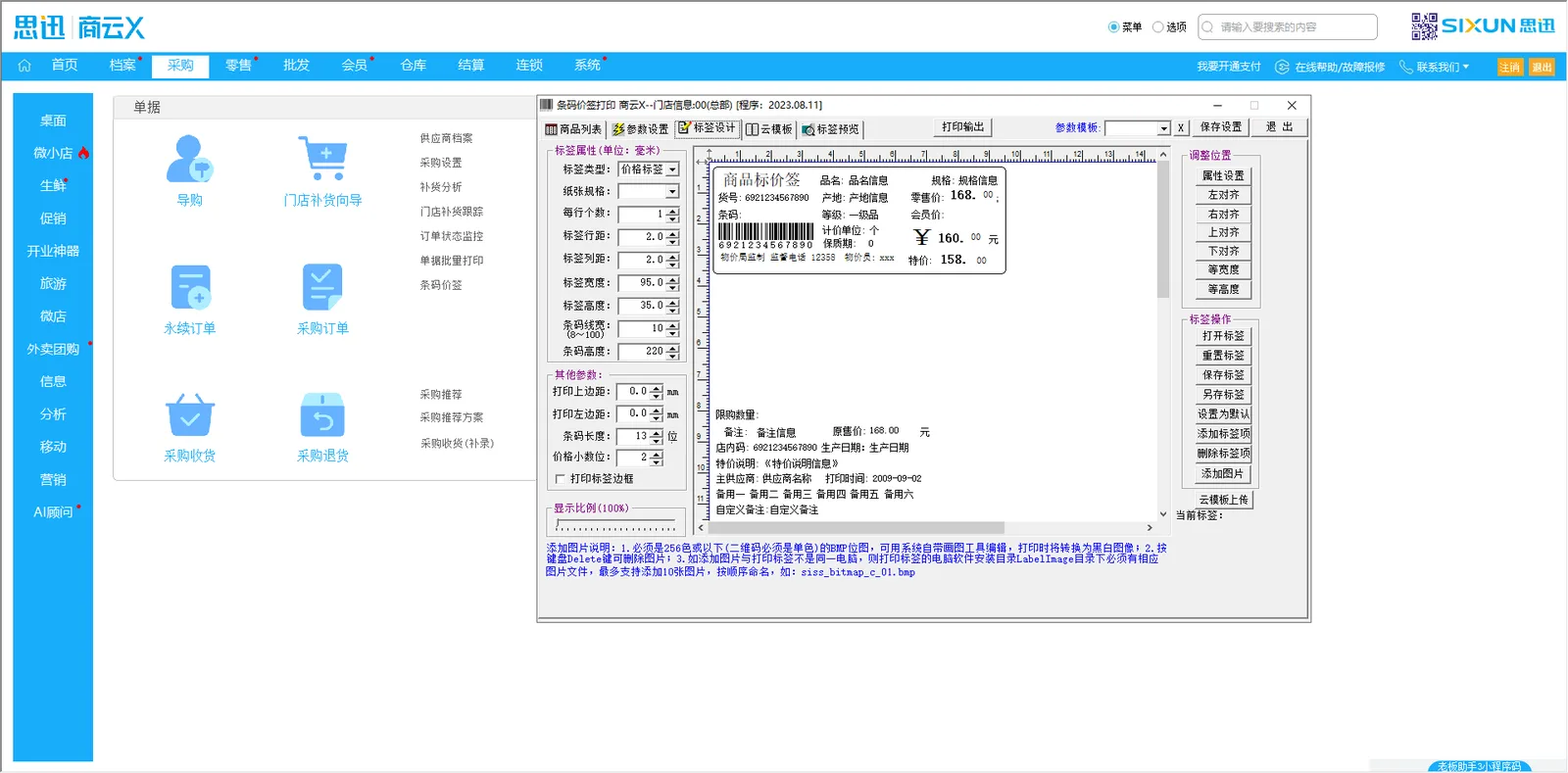
Task: Open the 纸张规格 dropdown
Action: [x=672, y=192]
